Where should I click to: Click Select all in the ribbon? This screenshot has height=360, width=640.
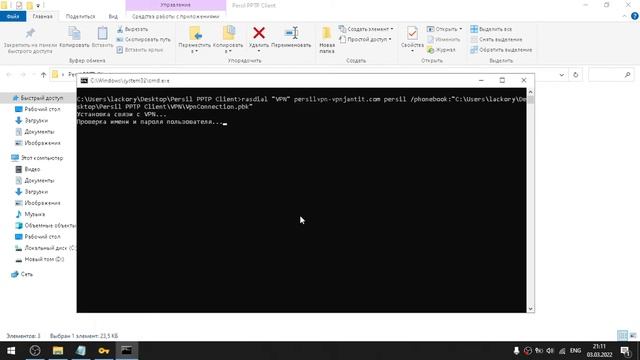[x=491, y=29]
